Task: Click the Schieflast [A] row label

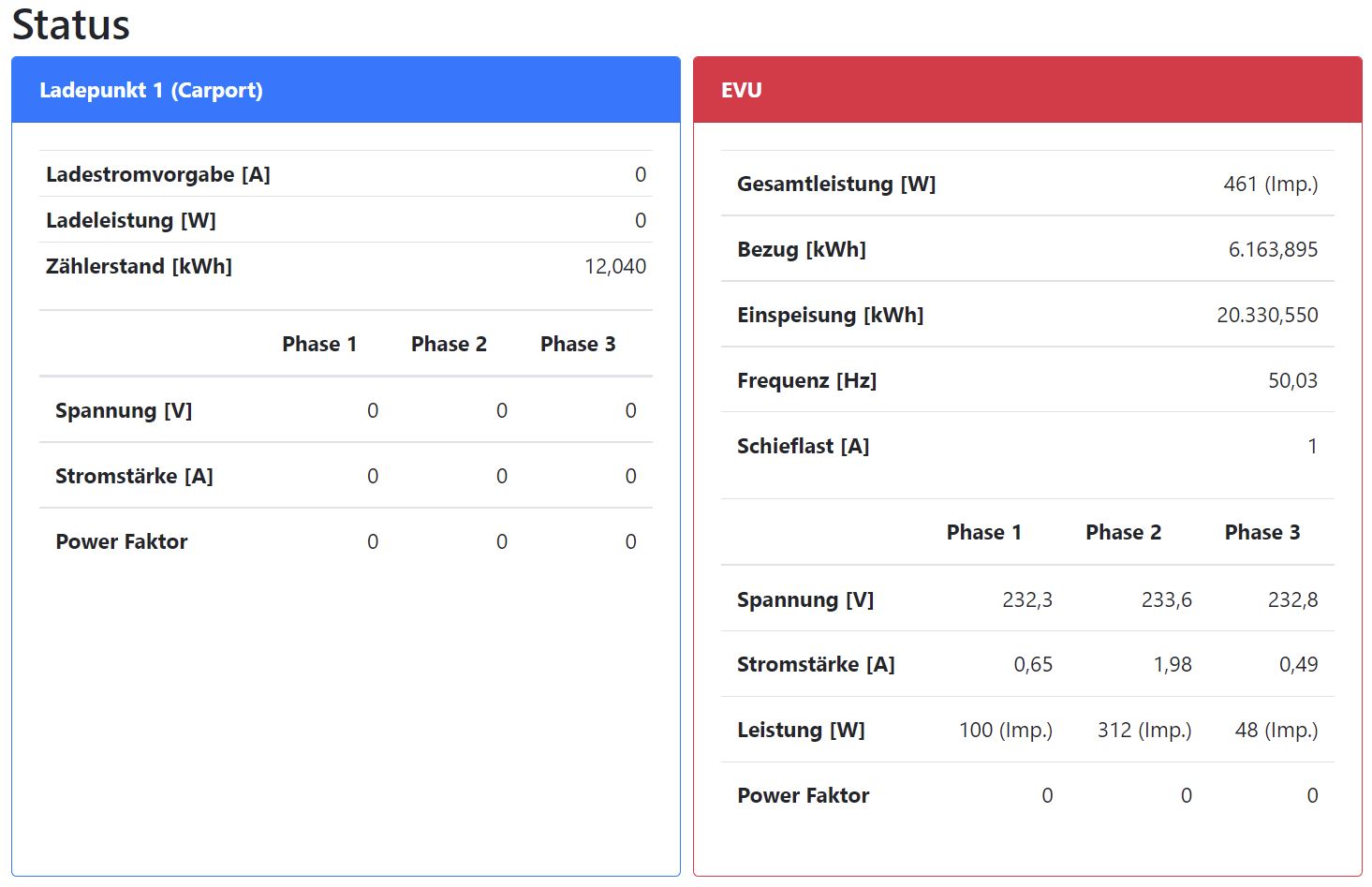Action: tap(803, 446)
